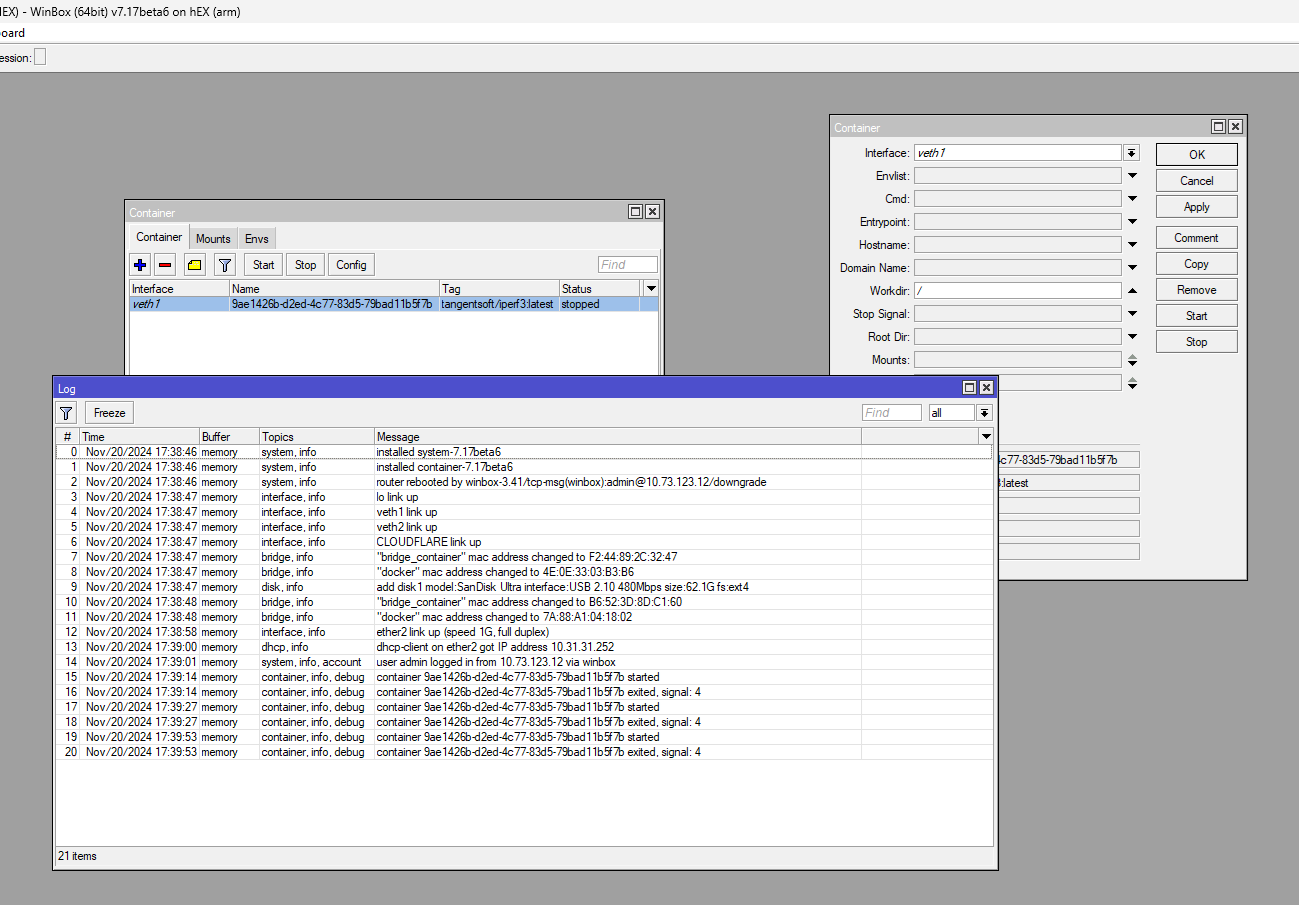This screenshot has width=1299, height=905.
Task: Click Cancel in Container dialog
Action: (1197, 181)
